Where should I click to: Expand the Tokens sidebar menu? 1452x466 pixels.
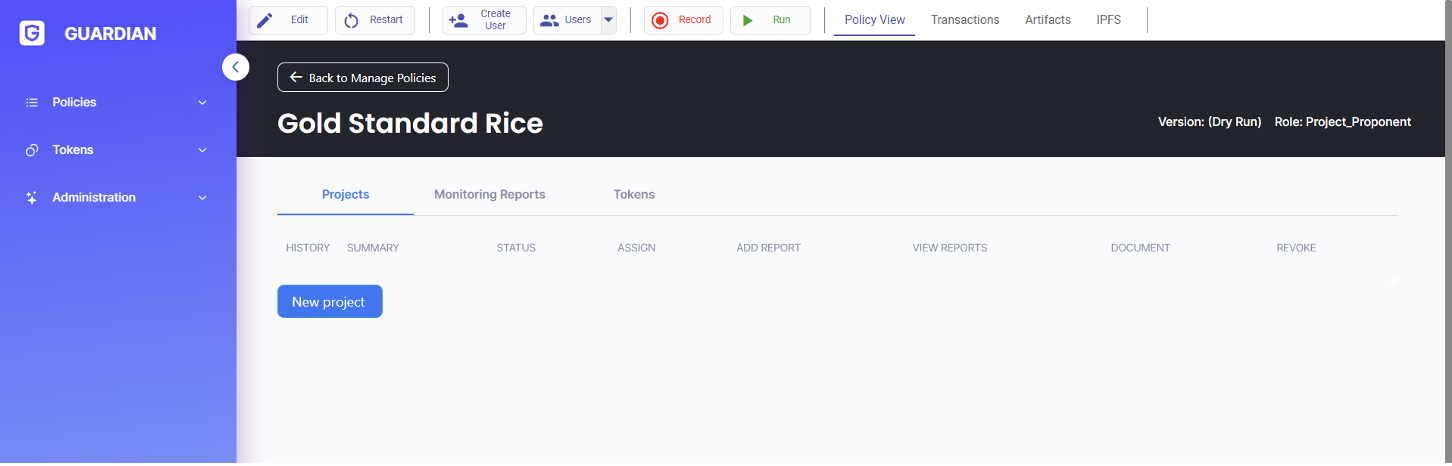202,150
